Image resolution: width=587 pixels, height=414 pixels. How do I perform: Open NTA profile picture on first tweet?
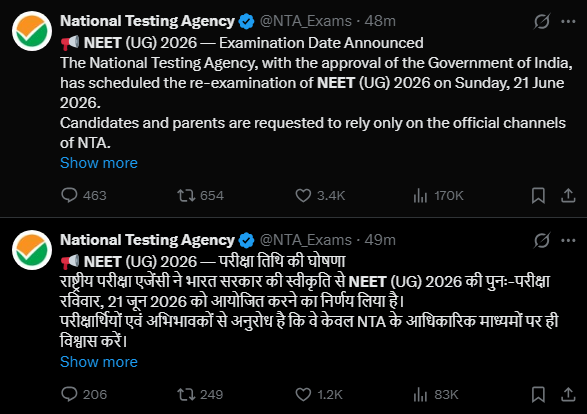(32, 31)
